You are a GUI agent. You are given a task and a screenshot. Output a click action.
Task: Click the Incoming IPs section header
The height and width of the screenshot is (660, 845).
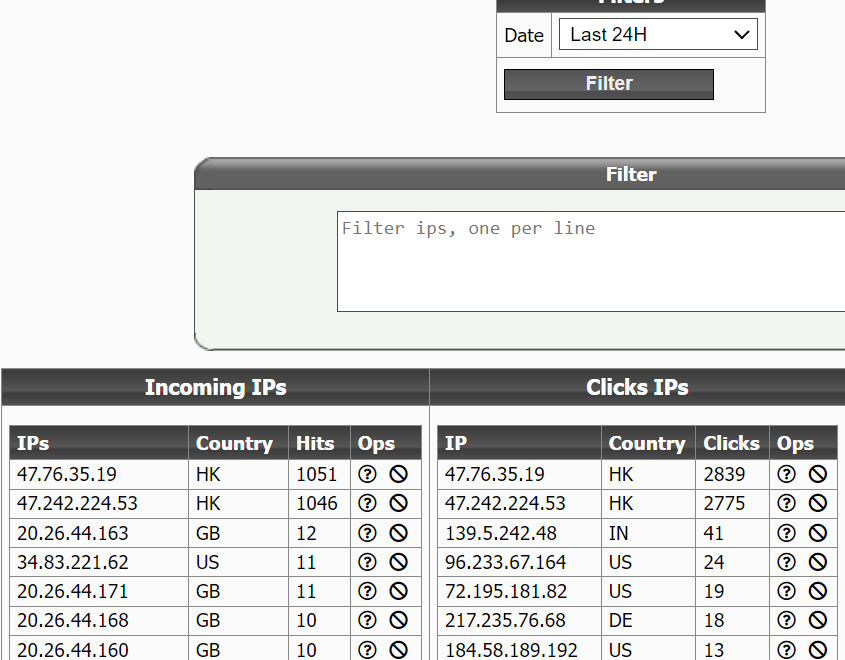216,387
